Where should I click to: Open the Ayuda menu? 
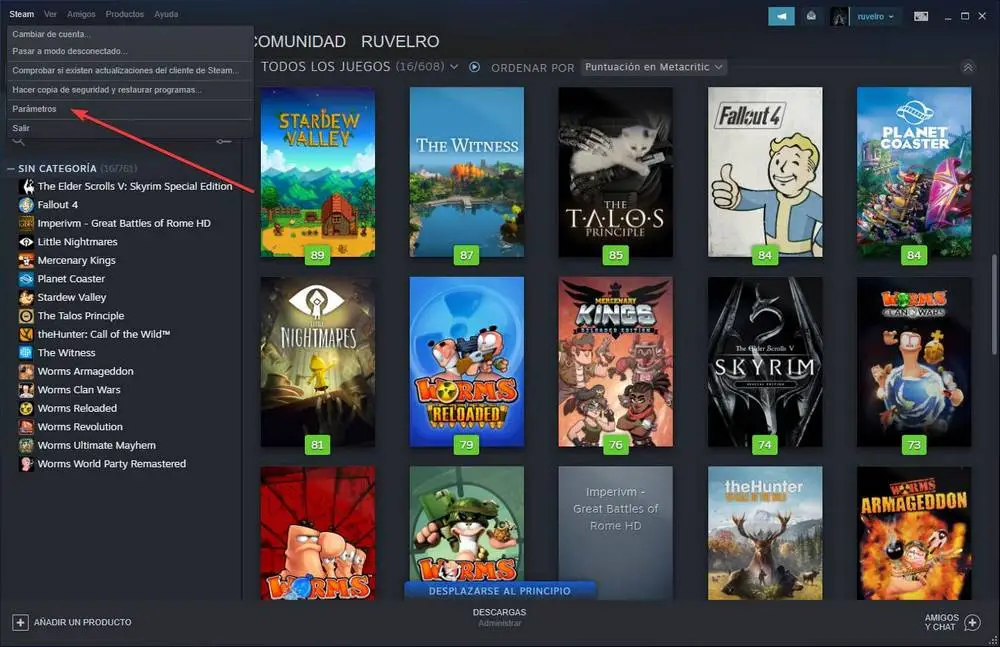(166, 14)
